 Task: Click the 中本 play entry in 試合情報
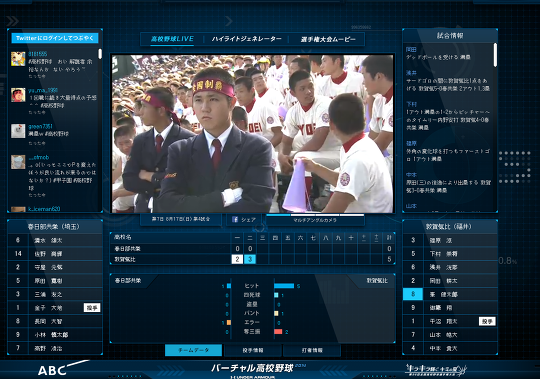[x=448, y=182]
